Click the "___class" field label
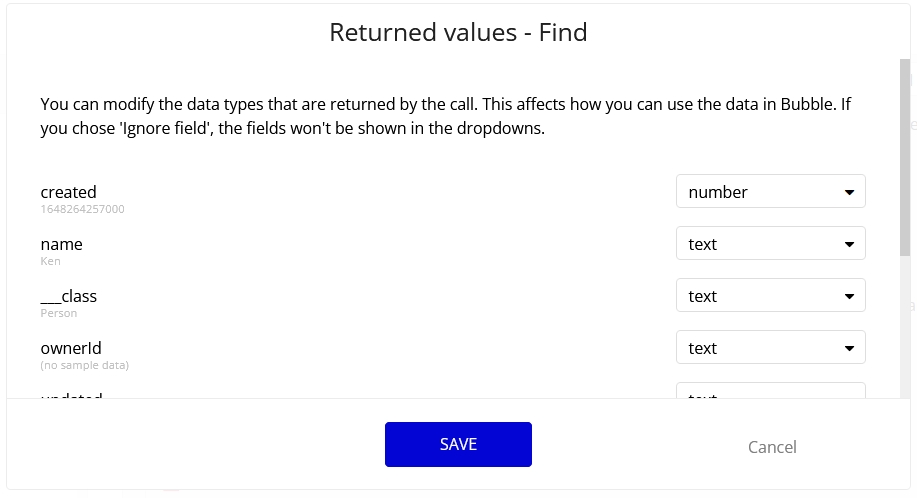Image resolution: width=917 pixels, height=498 pixels. (x=68, y=296)
